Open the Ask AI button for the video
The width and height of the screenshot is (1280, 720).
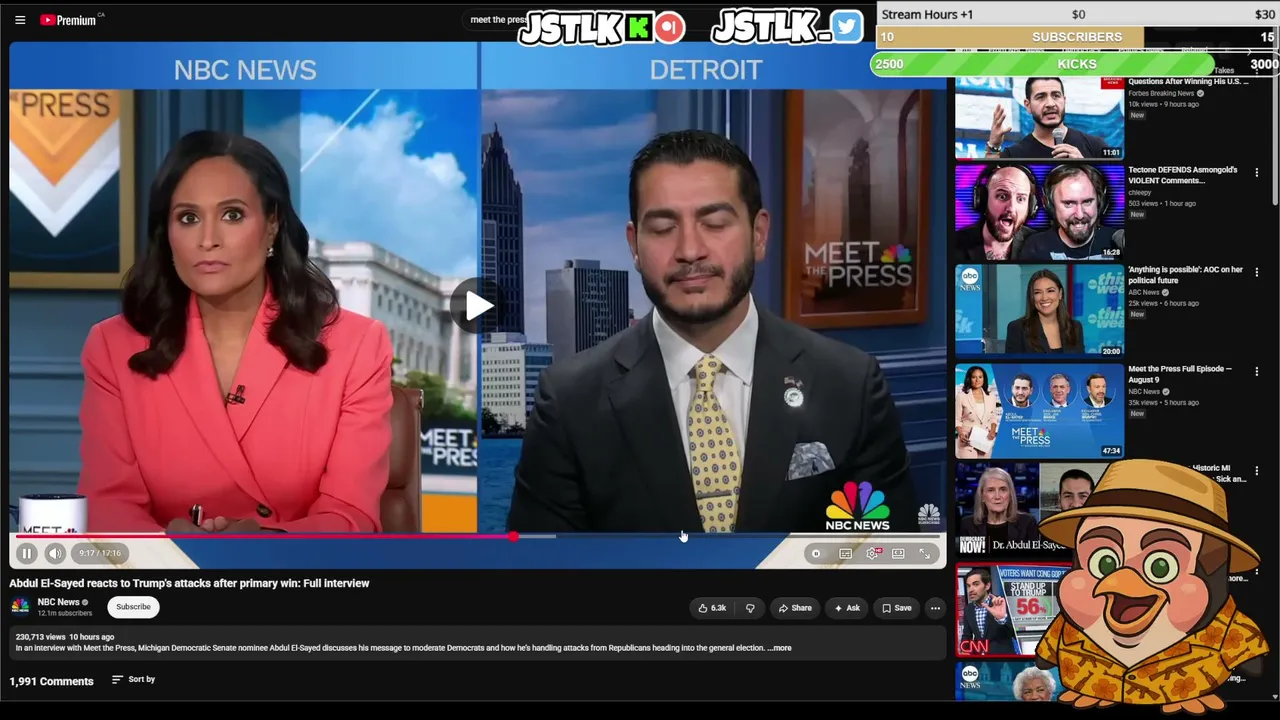(846, 608)
